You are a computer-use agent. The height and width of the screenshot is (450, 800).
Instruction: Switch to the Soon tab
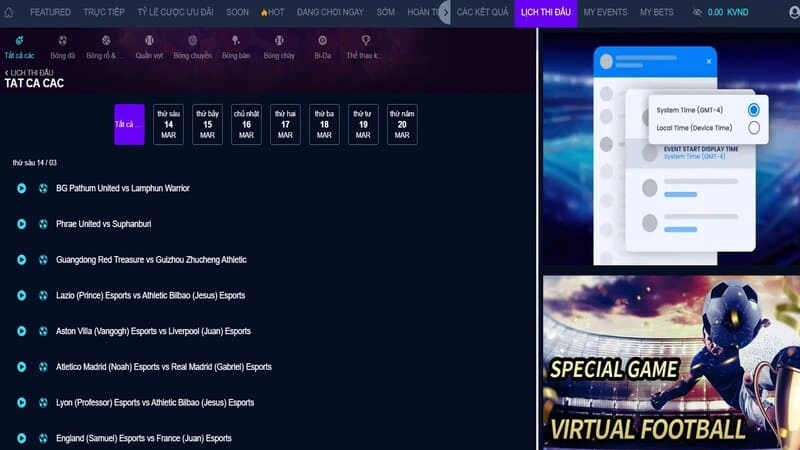pos(237,12)
